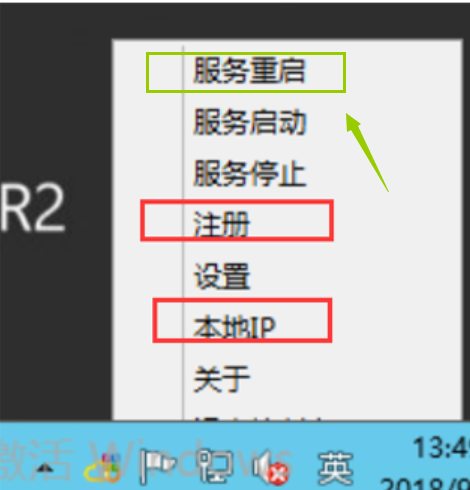Click the dark desktop area above the menu
This screenshot has width=470, height=490.
point(235,21)
